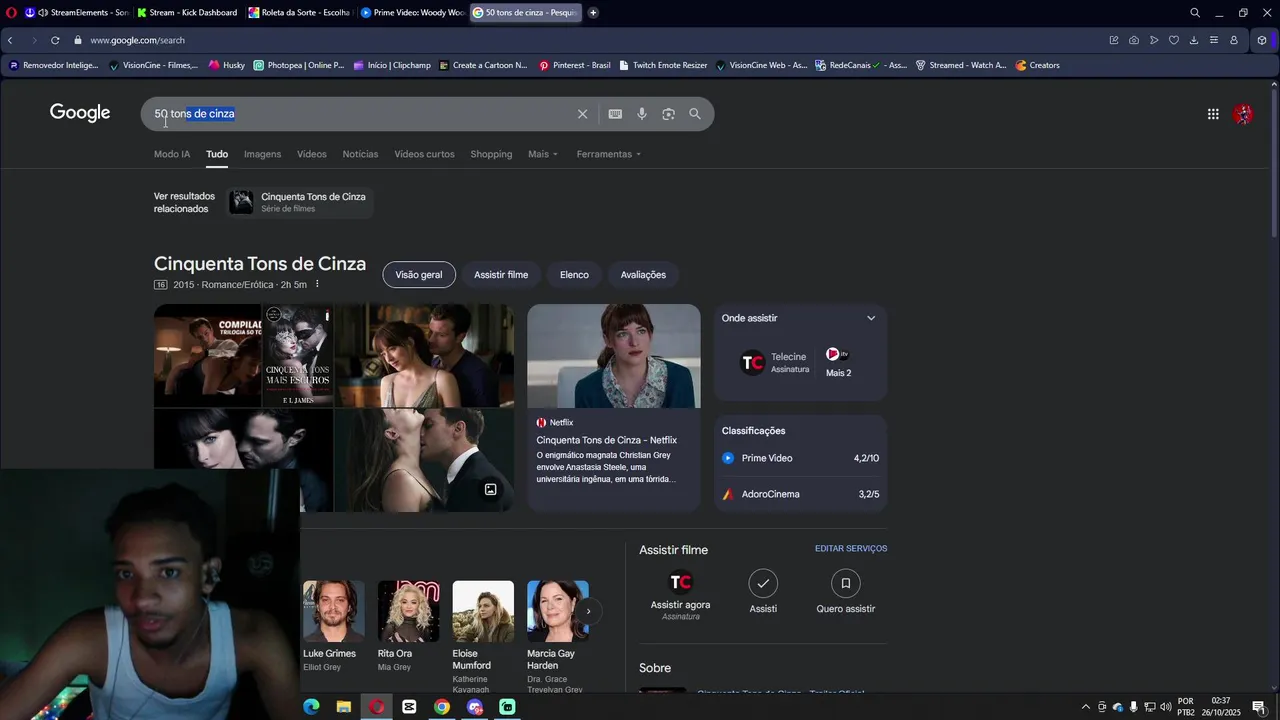Open CapCut from the taskbar
The image size is (1280, 720).
point(409,707)
